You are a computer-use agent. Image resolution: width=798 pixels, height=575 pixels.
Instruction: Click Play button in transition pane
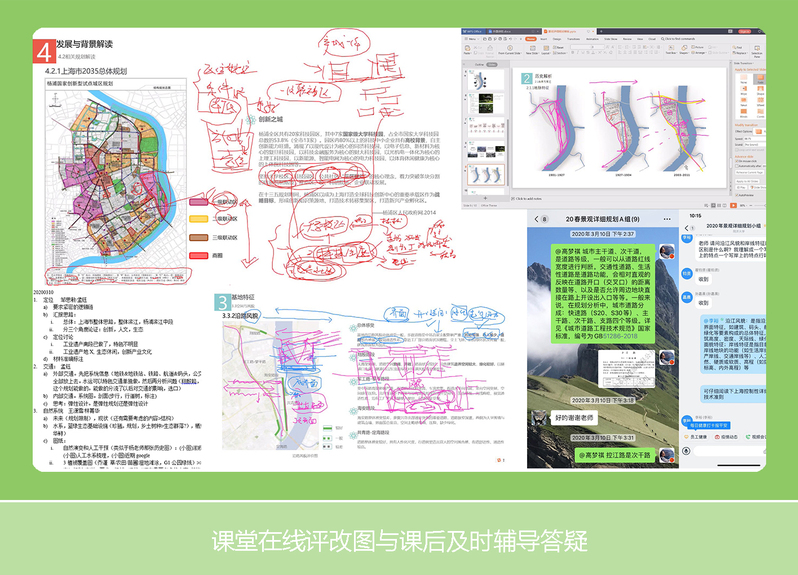[742, 187]
